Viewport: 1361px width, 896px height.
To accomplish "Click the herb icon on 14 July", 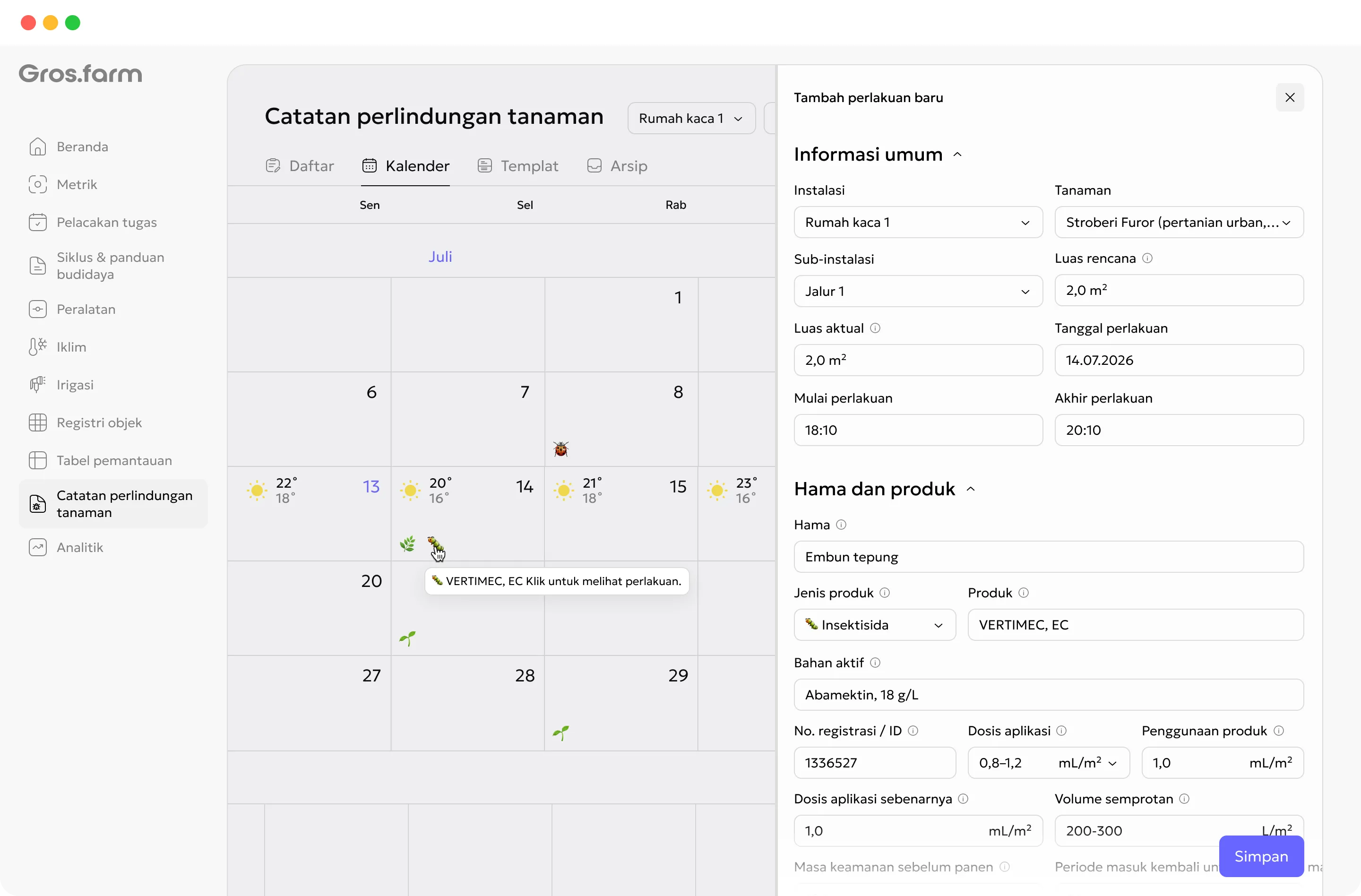I will tap(407, 544).
